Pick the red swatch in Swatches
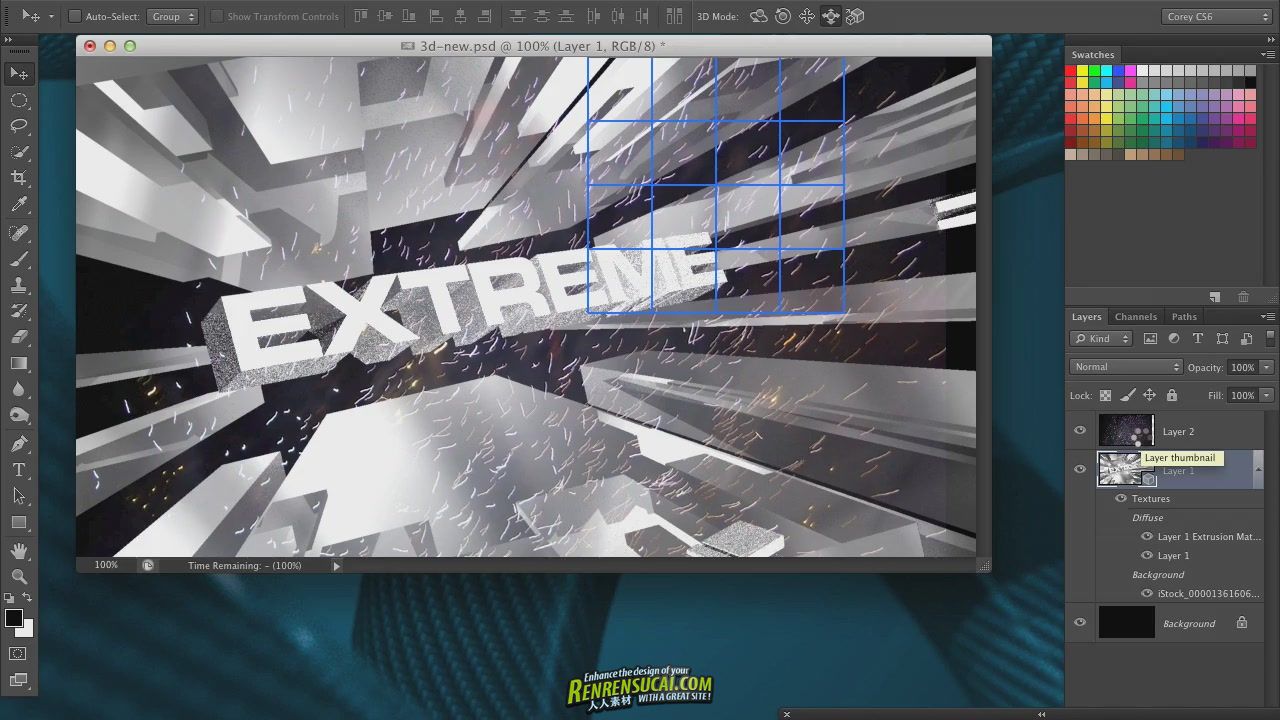1280x720 pixels. pos(1070,71)
